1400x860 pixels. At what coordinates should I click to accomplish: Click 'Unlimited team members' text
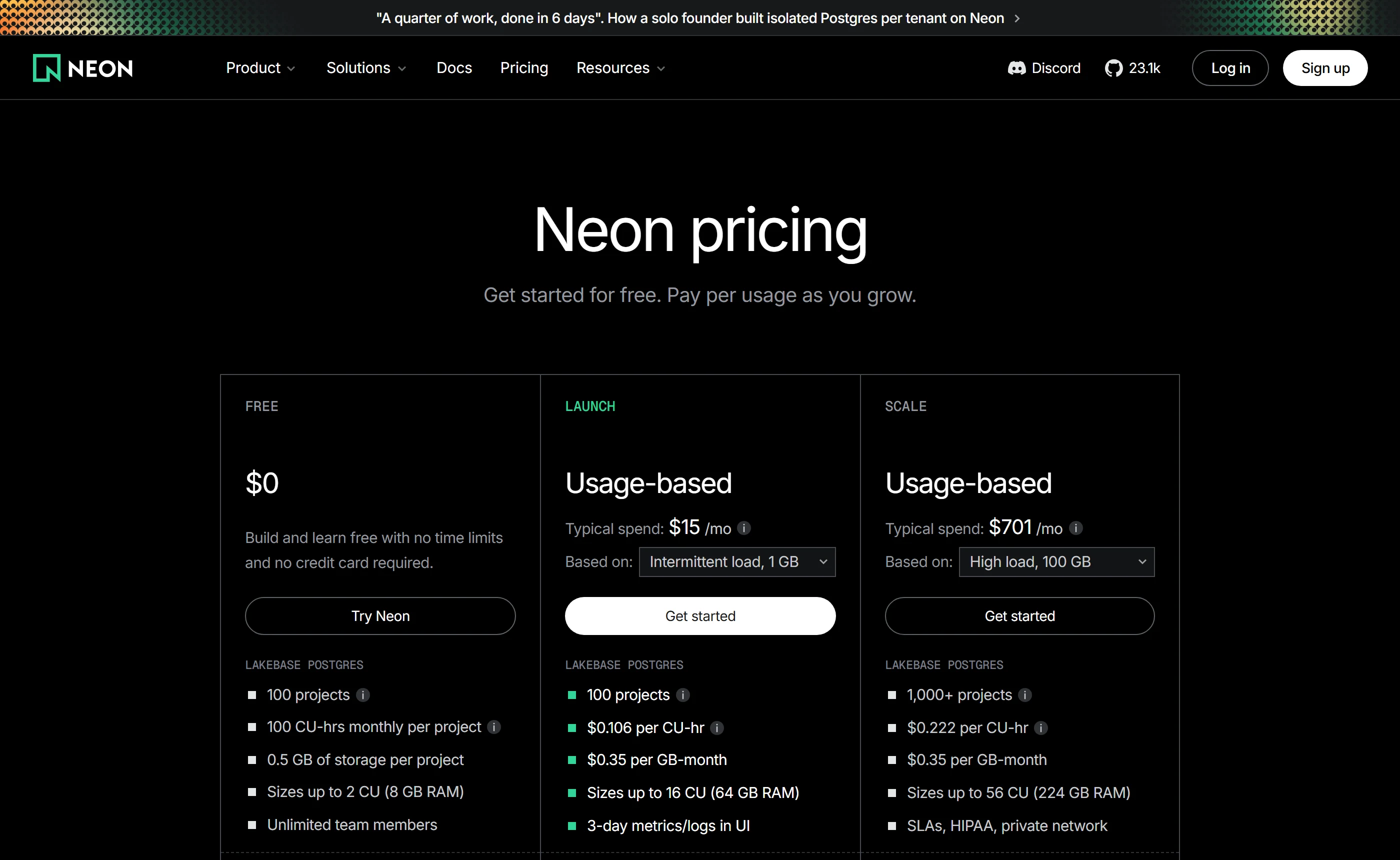tap(352, 824)
